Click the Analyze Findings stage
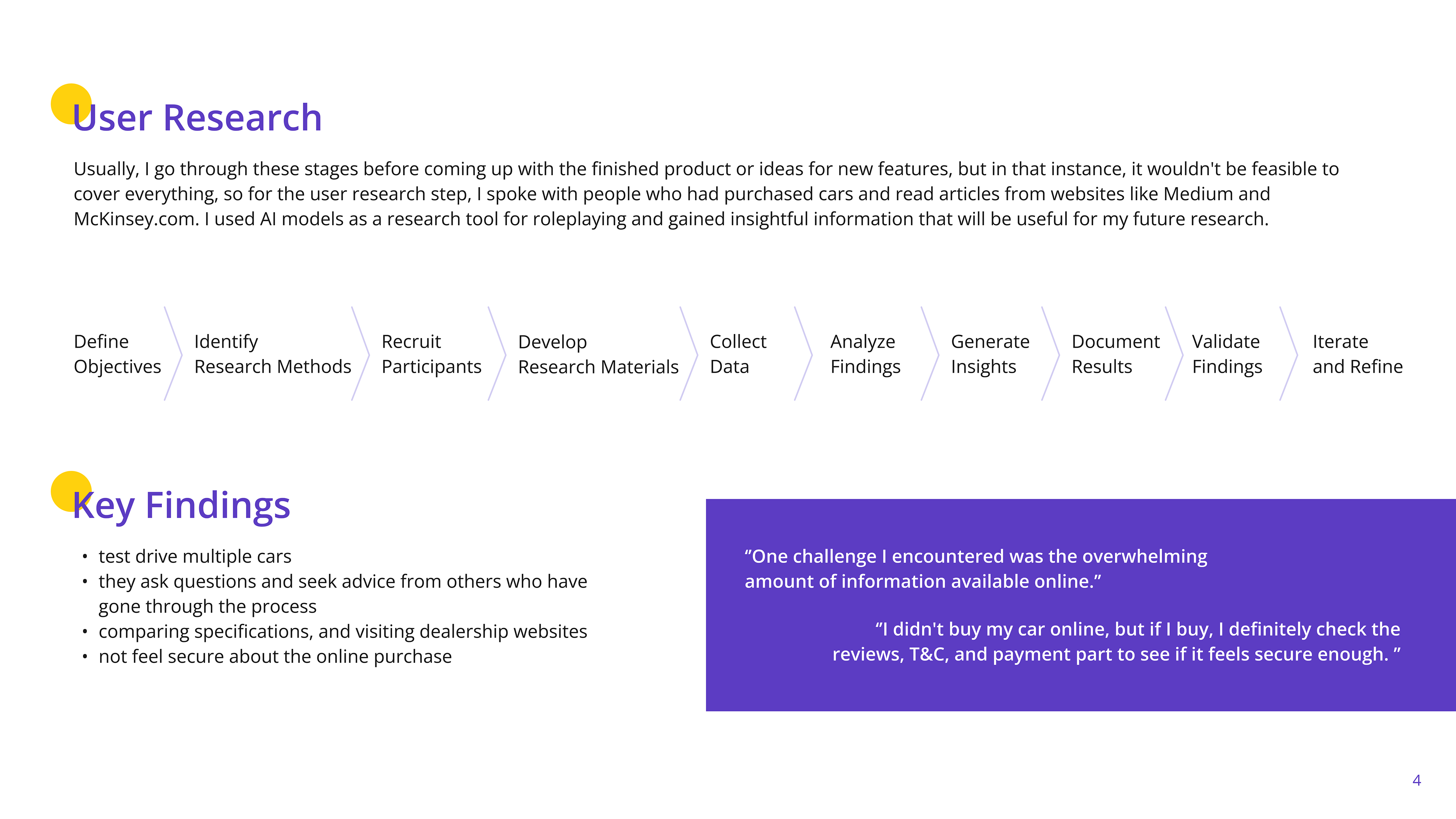 865,354
